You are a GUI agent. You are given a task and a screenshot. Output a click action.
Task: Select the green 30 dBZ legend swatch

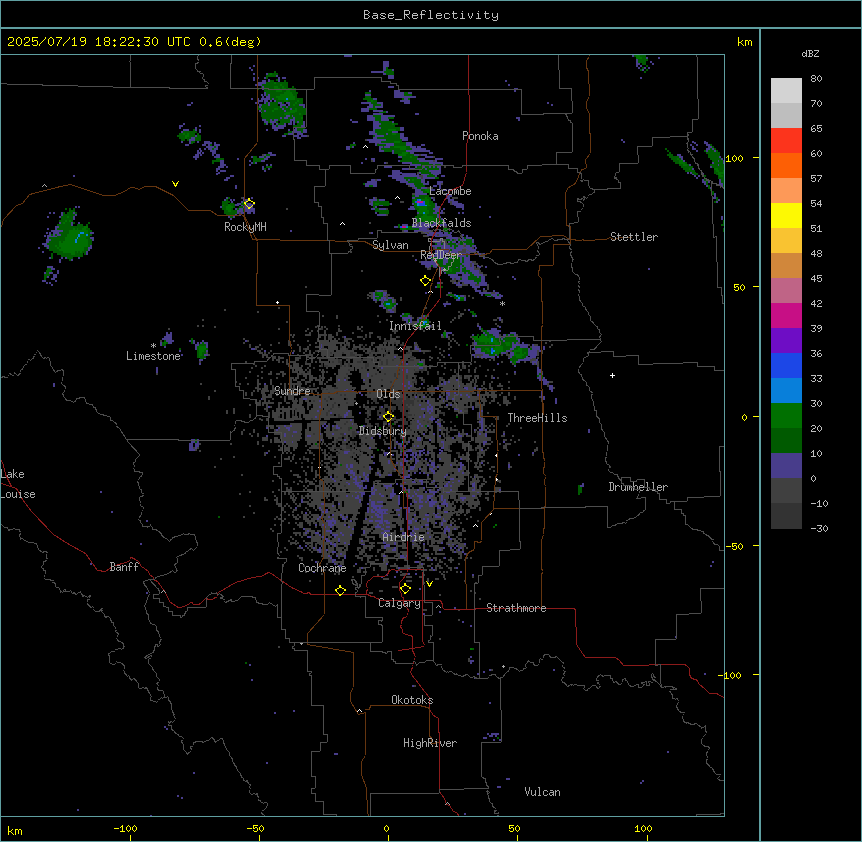tap(786, 416)
